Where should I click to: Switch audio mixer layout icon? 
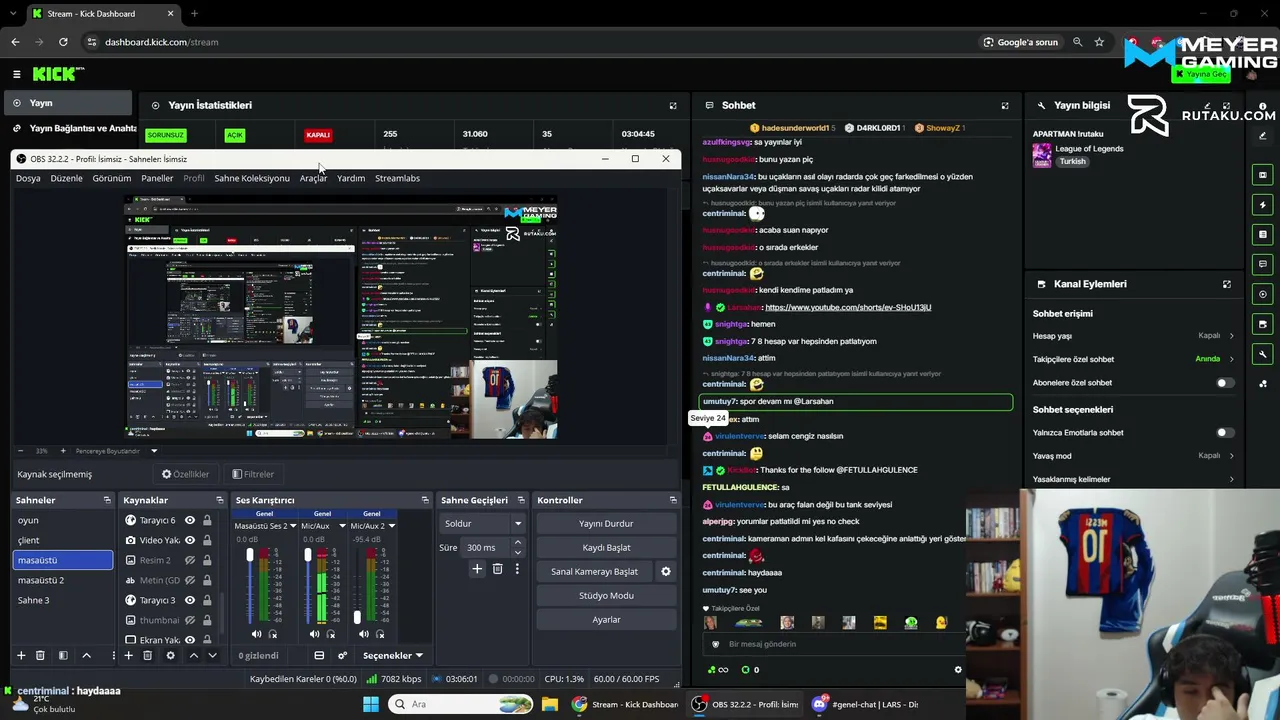coord(319,655)
